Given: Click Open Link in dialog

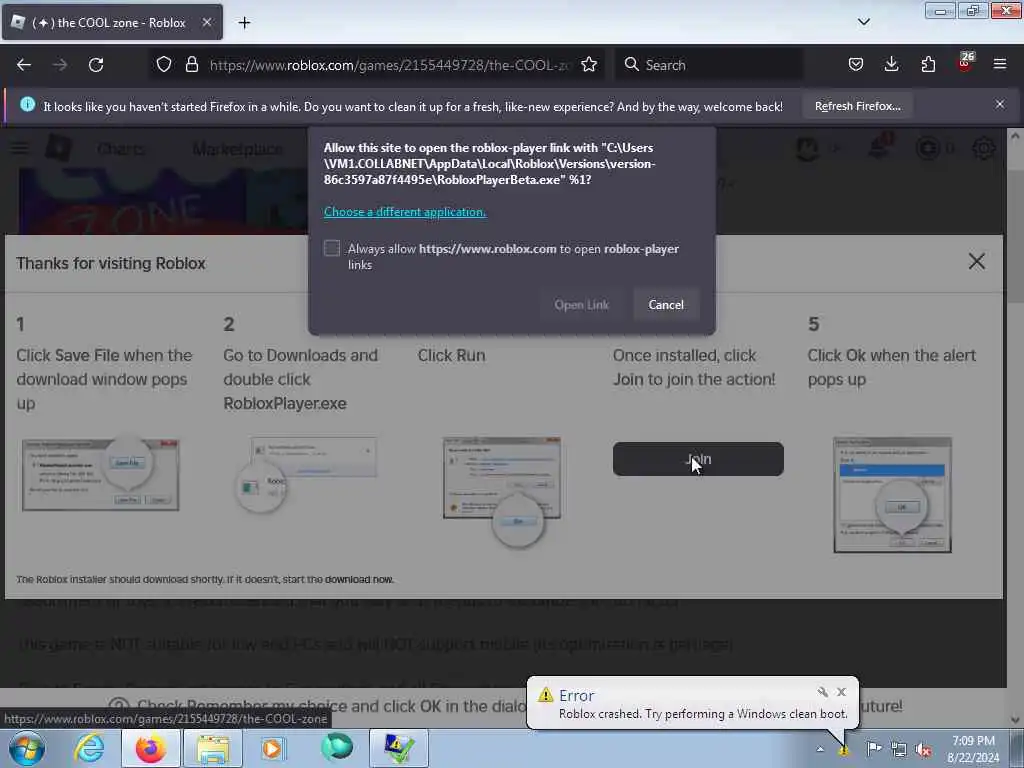Looking at the screenshot, I should point(581,305).
